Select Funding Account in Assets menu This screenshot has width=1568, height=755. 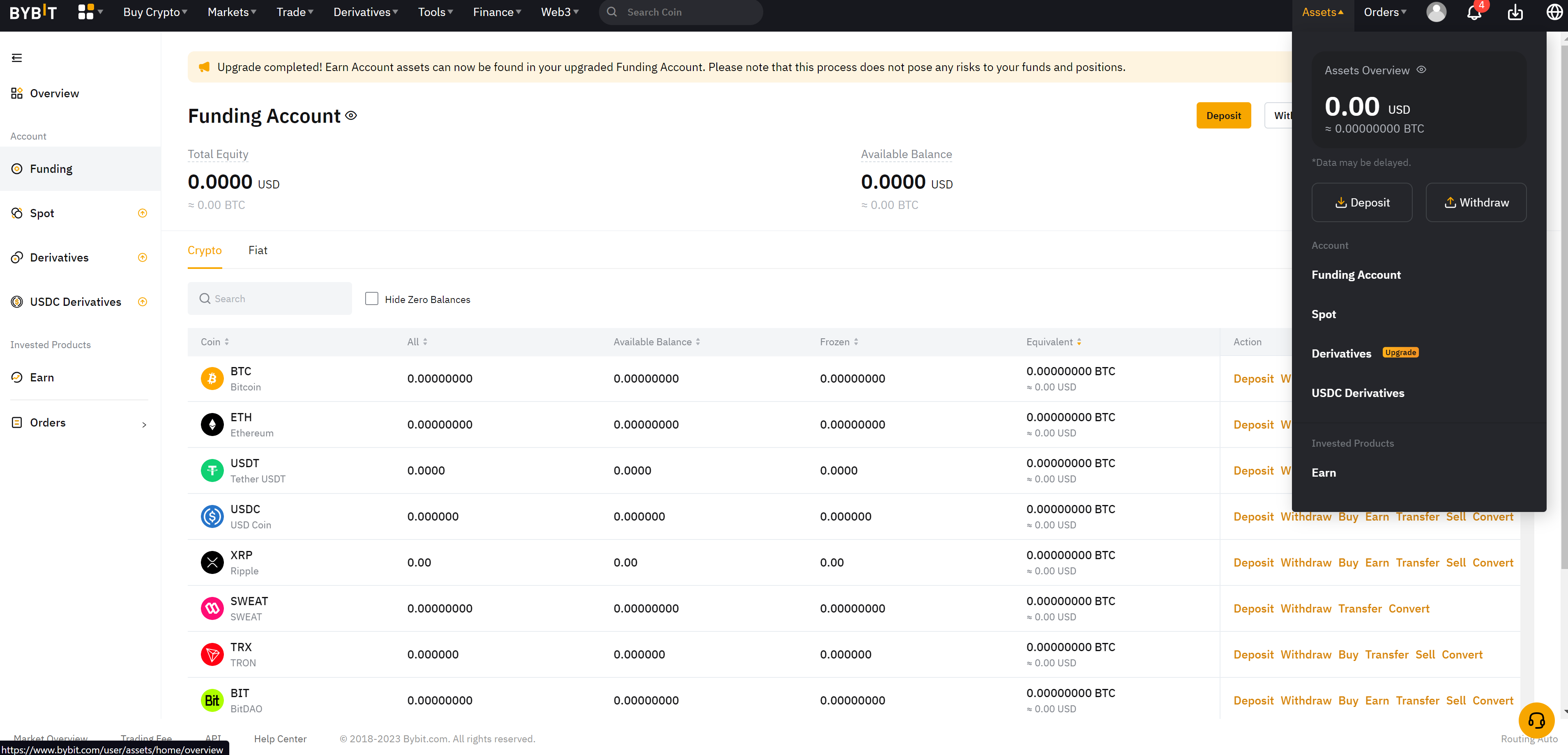pyautogui.click(x=1356, y=275)
